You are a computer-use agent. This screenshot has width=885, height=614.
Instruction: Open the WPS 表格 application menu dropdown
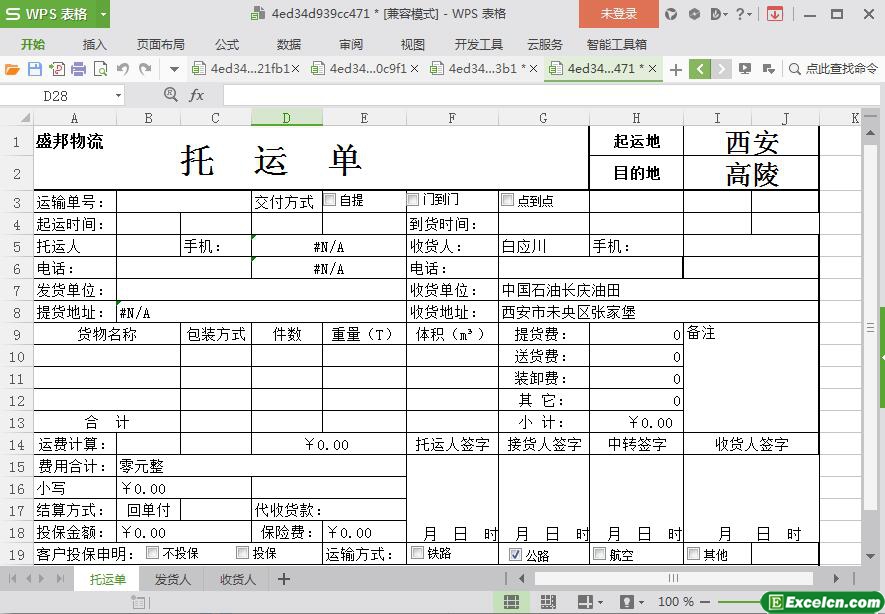coord(102,14)
